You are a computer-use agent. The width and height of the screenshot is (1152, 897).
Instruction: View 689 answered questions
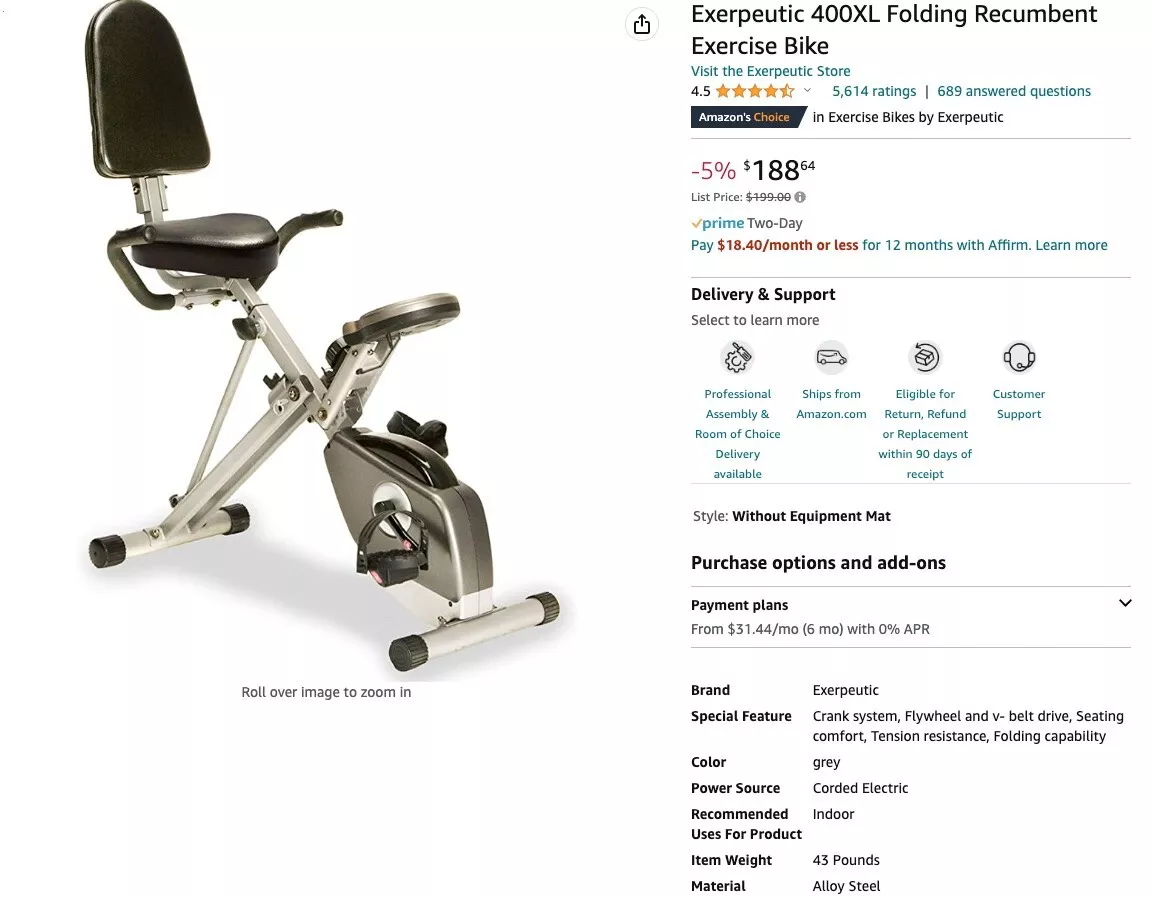pos(1013,91)
